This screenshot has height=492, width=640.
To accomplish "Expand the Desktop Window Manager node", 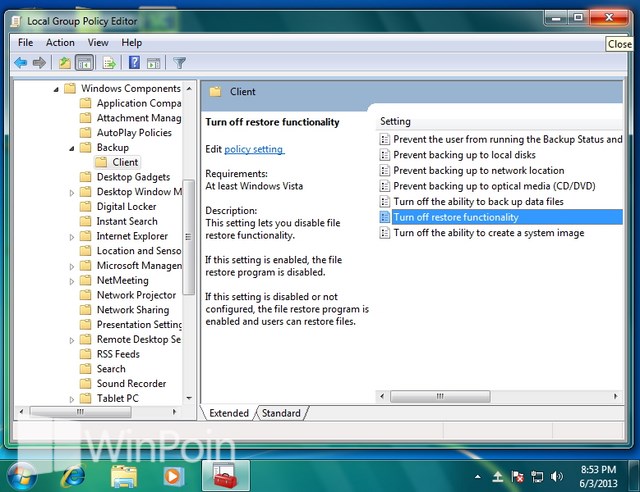I will pyautogui.click(x=72, y=192).
